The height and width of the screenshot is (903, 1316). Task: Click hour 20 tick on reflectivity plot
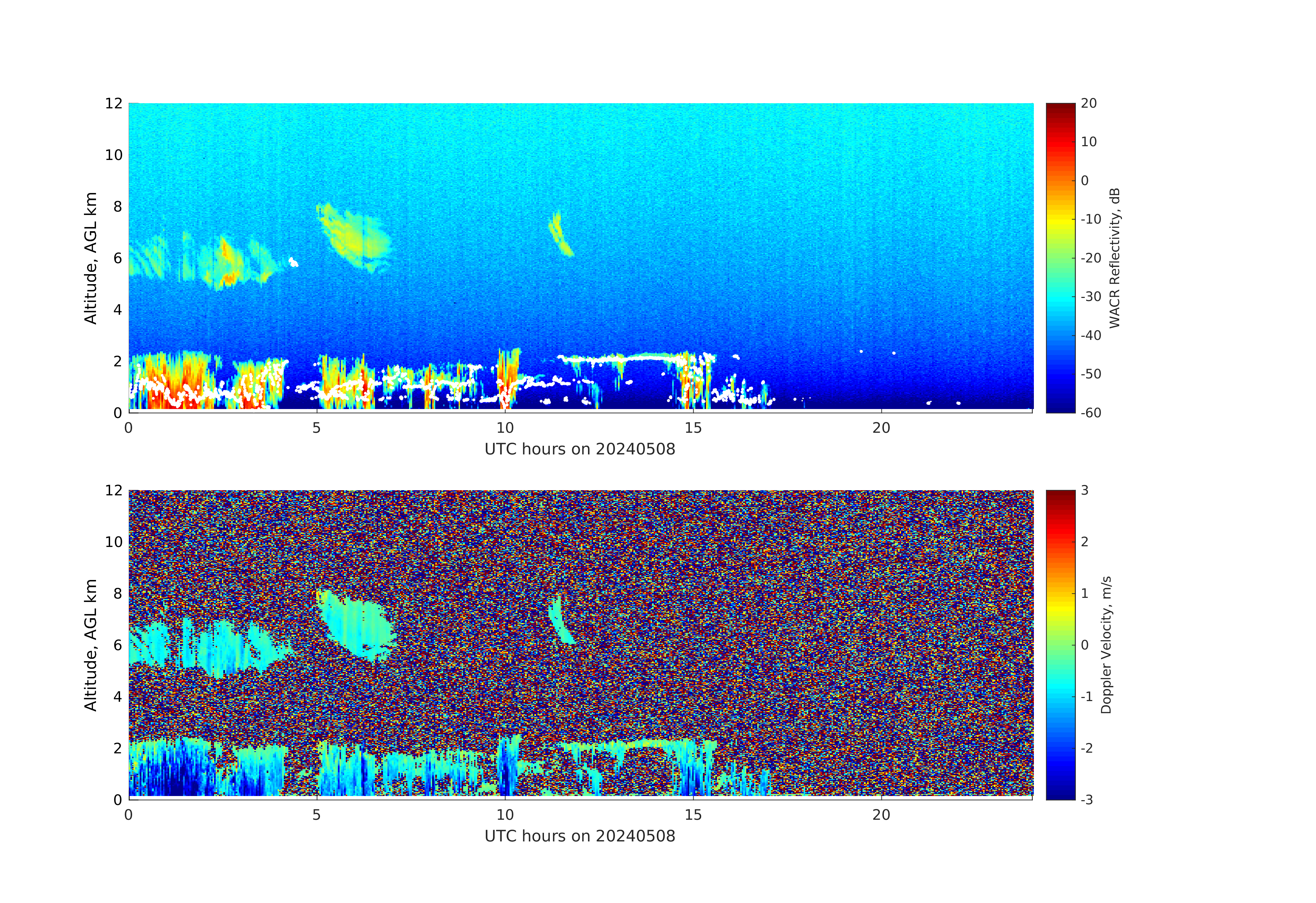coord(881,428)
